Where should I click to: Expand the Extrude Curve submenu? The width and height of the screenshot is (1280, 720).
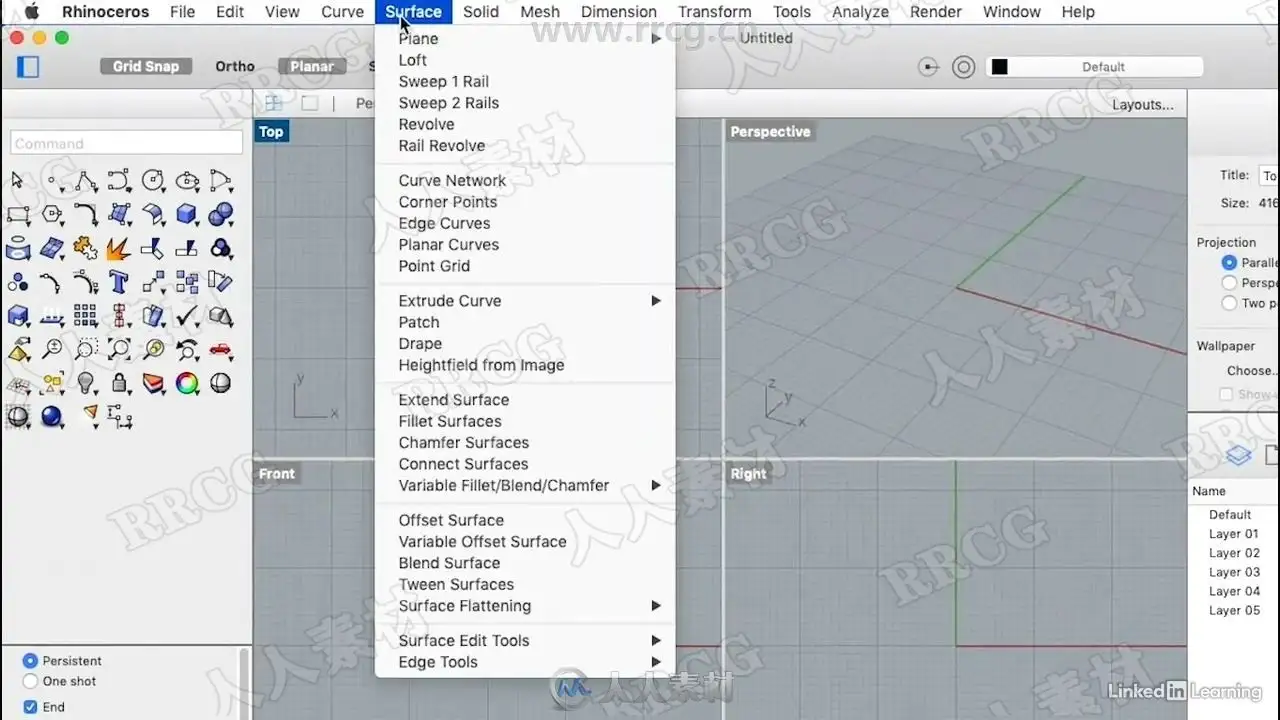[x=525, y=301]
